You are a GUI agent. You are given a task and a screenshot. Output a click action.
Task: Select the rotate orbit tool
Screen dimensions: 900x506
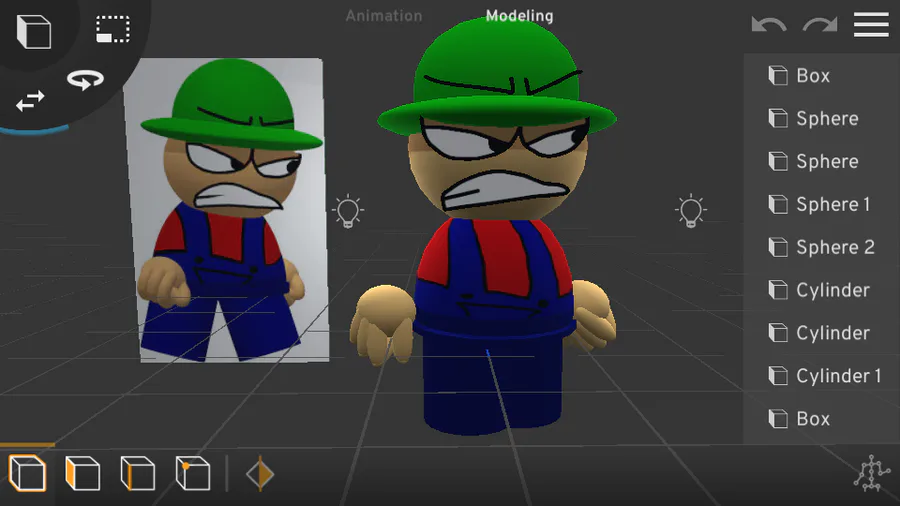click(x=85, y=79)
